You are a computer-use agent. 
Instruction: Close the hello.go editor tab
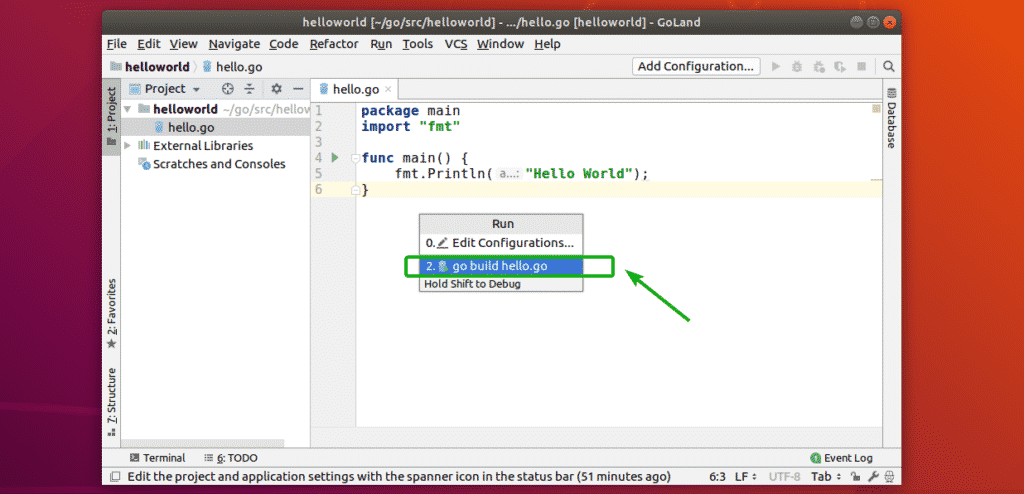click(388, 89)
